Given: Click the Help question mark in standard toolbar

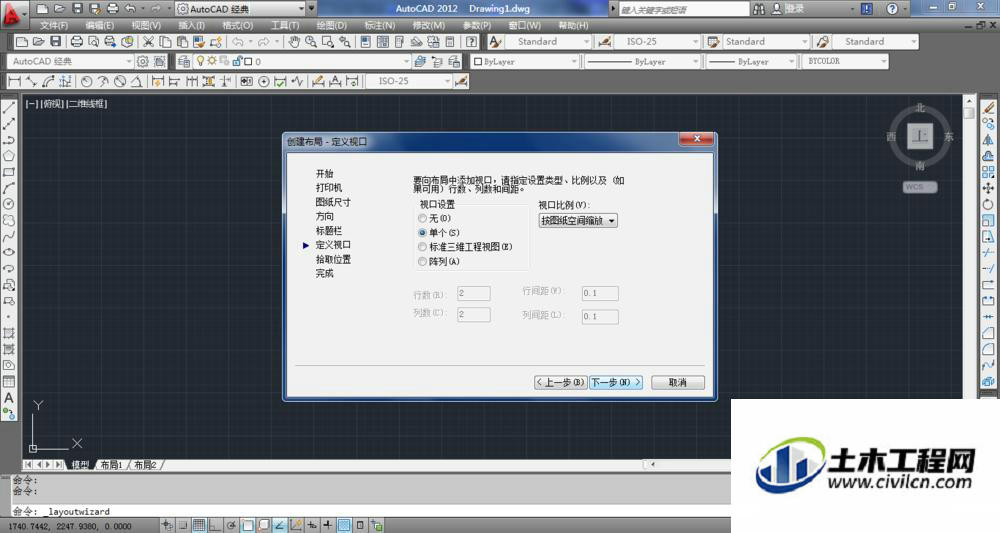Looking at the screenshot, I should tap(471, 42).
